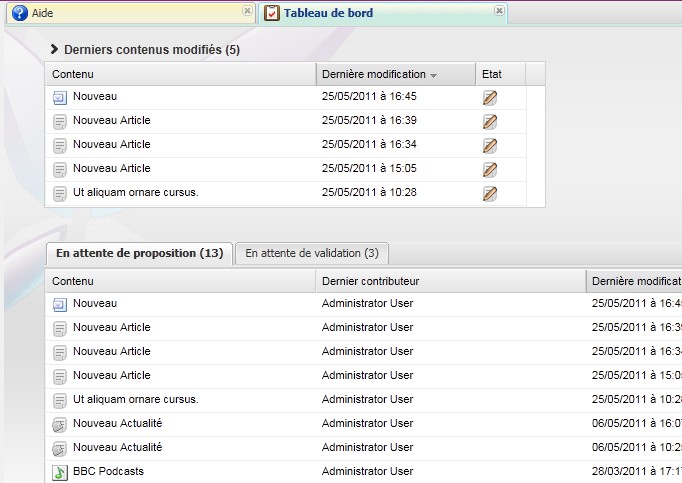Image resolution: width=682 pixels, height=483 pixels.
Task: Click the draft pencil icon for Ut aliquam row
Action: click(x=489, y=193)
